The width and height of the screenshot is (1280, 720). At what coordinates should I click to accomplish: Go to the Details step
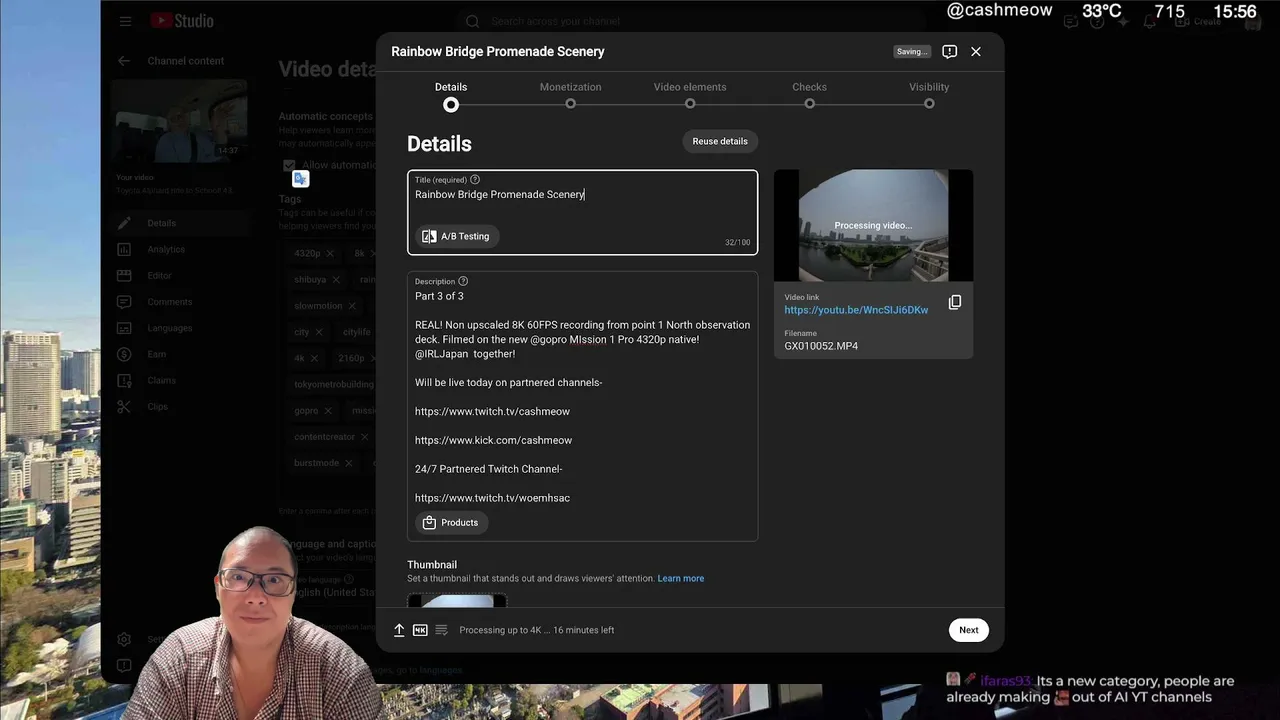click(x=451, y=95)
